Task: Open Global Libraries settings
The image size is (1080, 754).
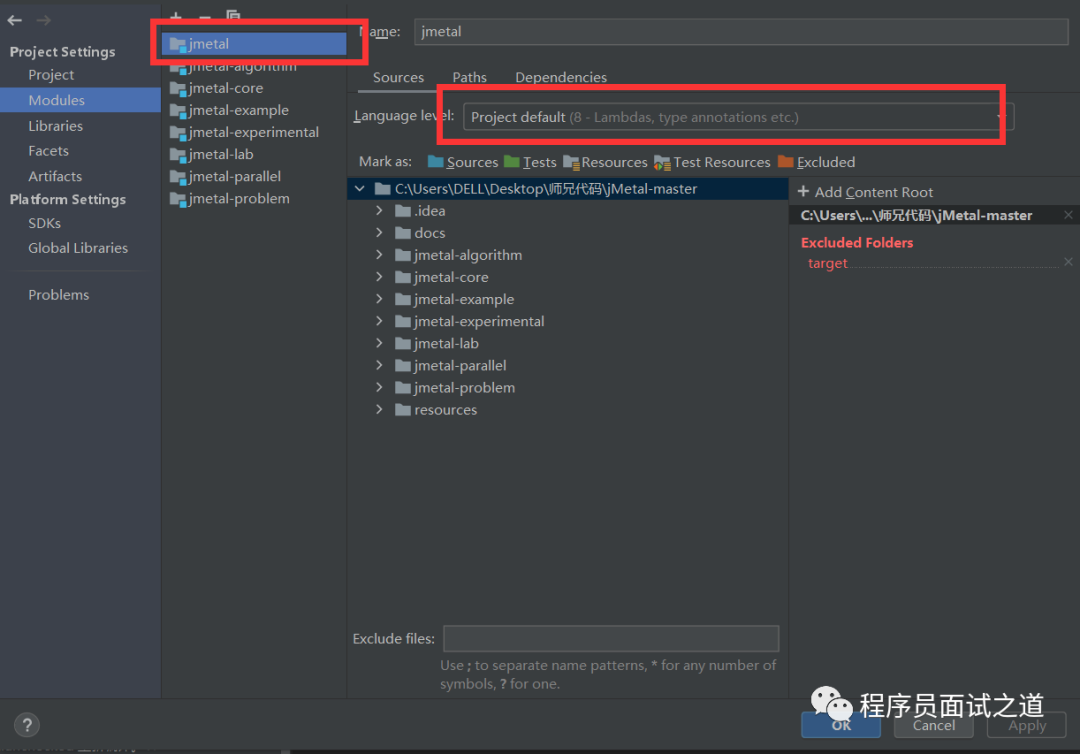Action: click(x=78, y=248)
